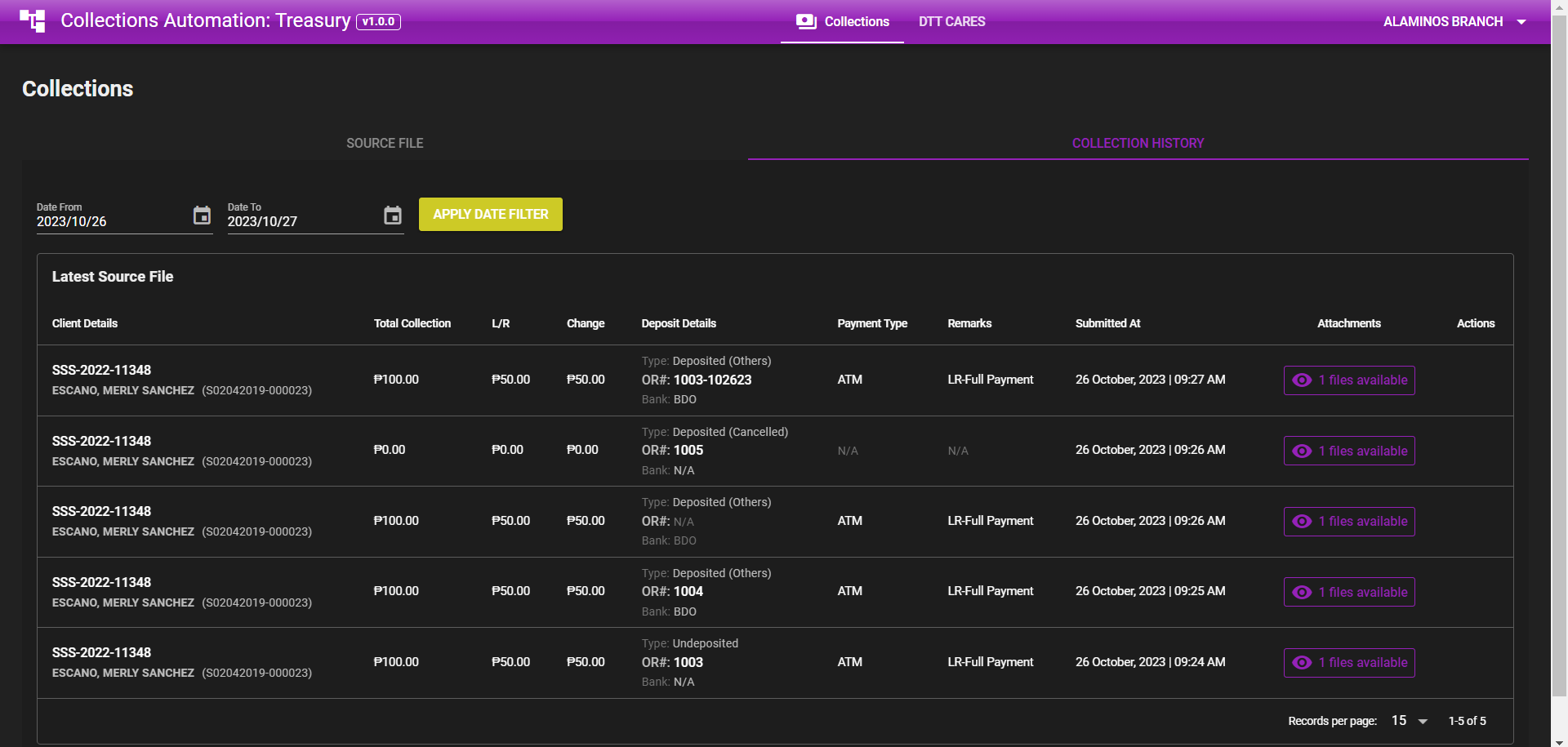Click the Remarks column header
1568x747 pixels.
tap(969, 324)
